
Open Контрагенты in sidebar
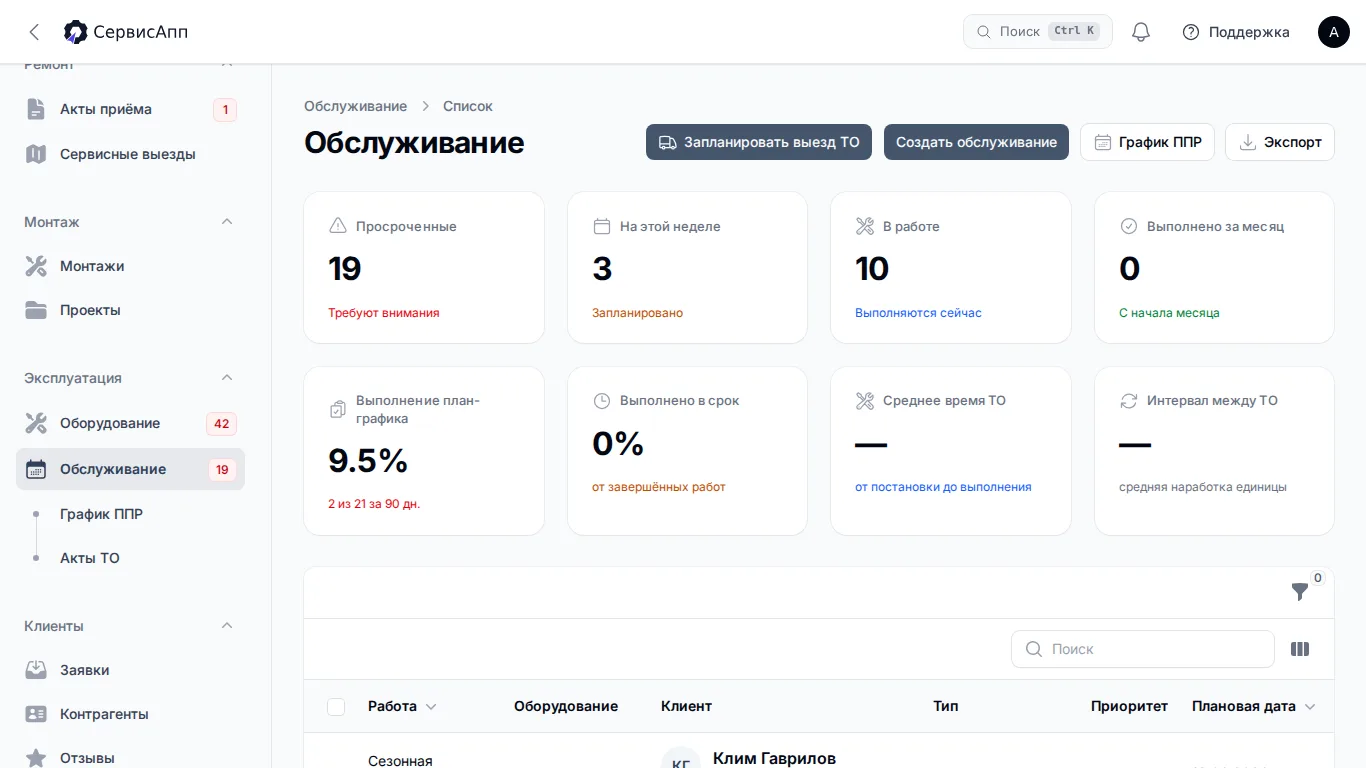(130, 714)
